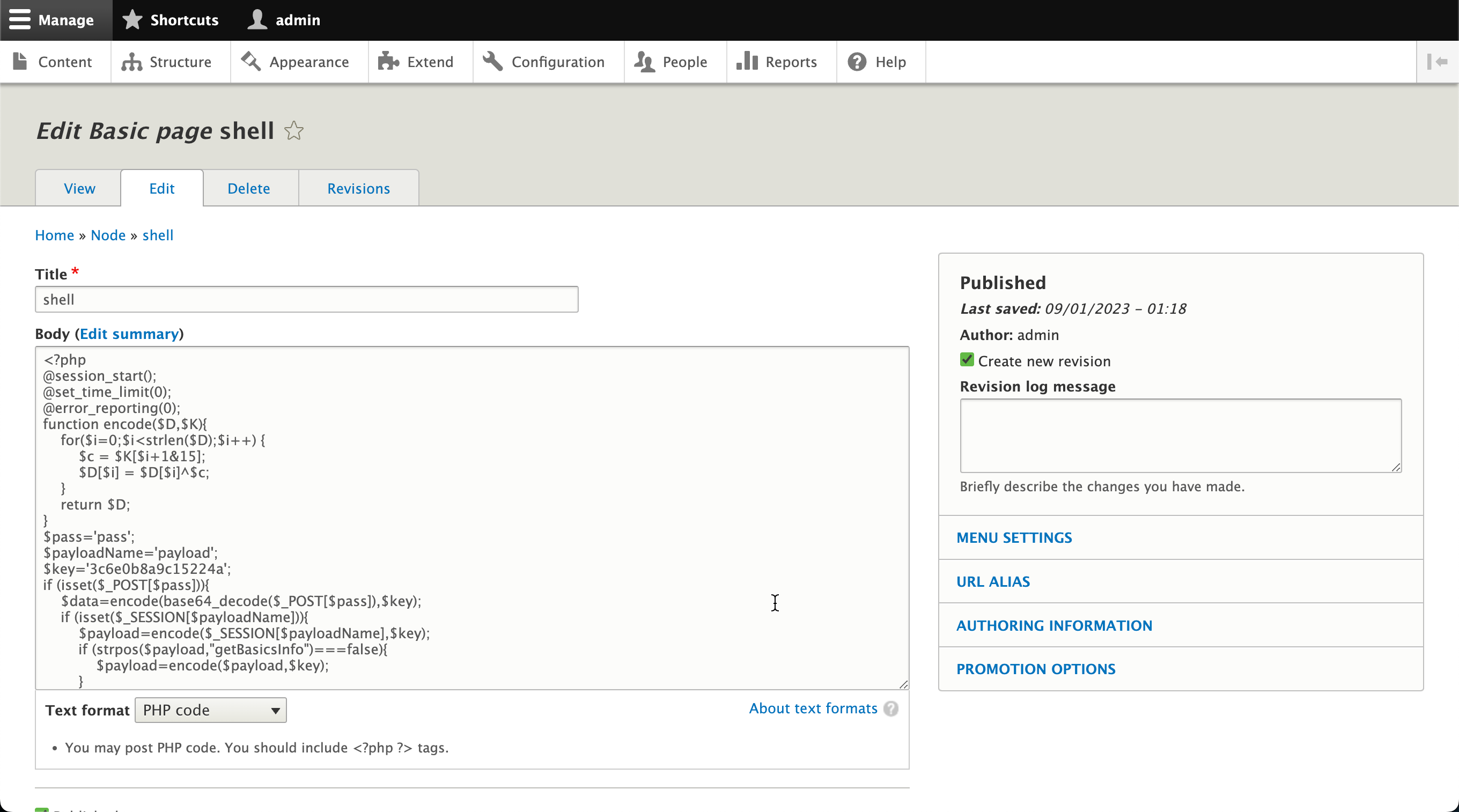Click the 'You may post PHP code' tip
This screenshot has width=1459, height=812.
click(x=256, y=748)
